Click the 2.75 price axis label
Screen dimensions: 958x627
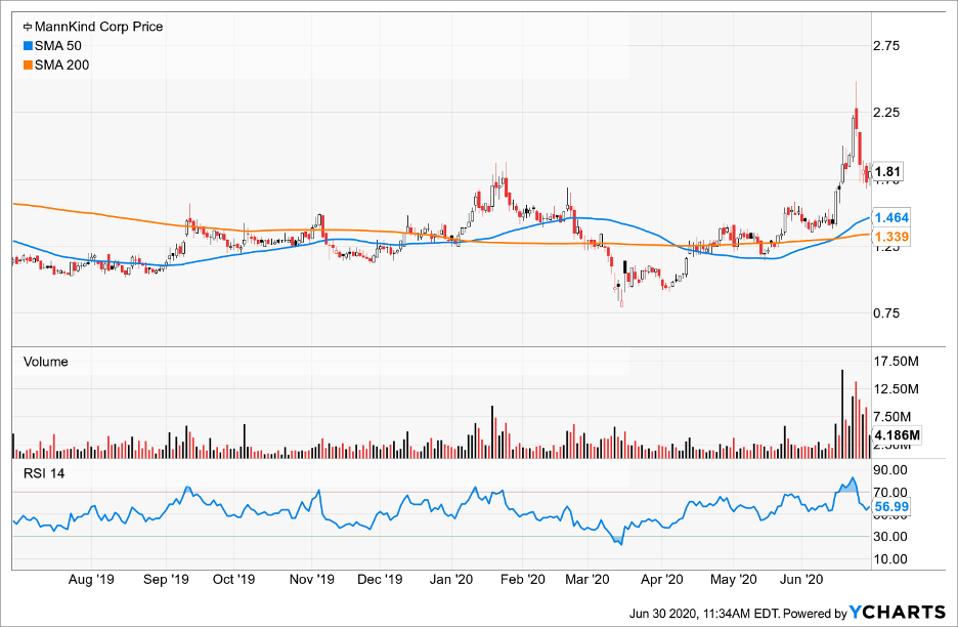887,46
